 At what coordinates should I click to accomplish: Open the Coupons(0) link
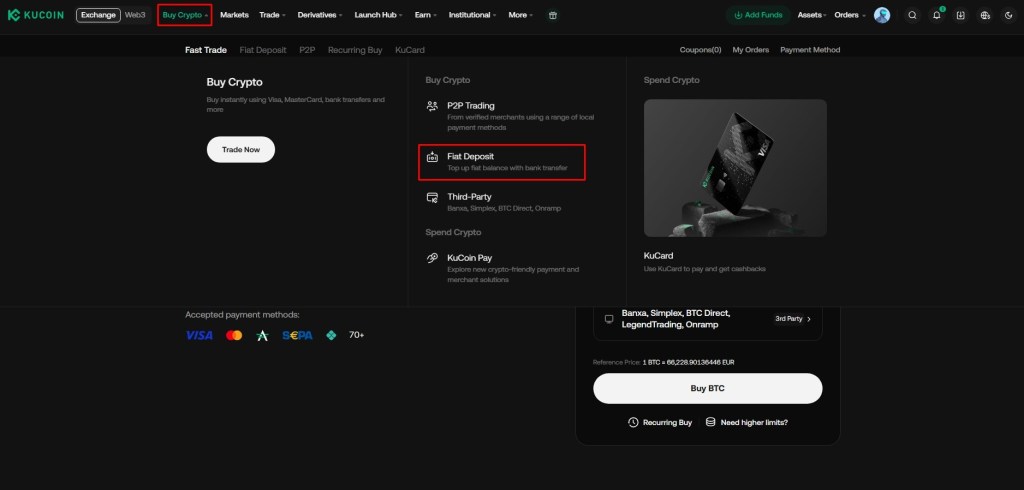tap(700, 50)
